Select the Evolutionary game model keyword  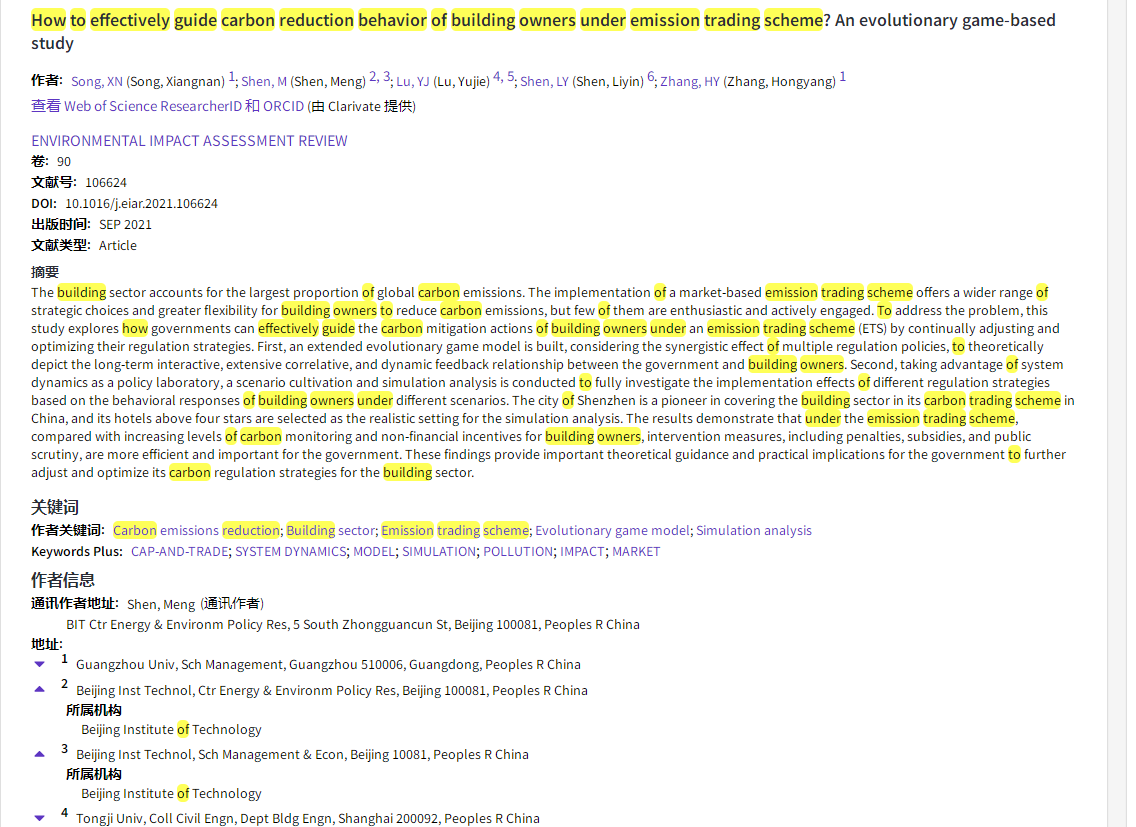point(612,531)
